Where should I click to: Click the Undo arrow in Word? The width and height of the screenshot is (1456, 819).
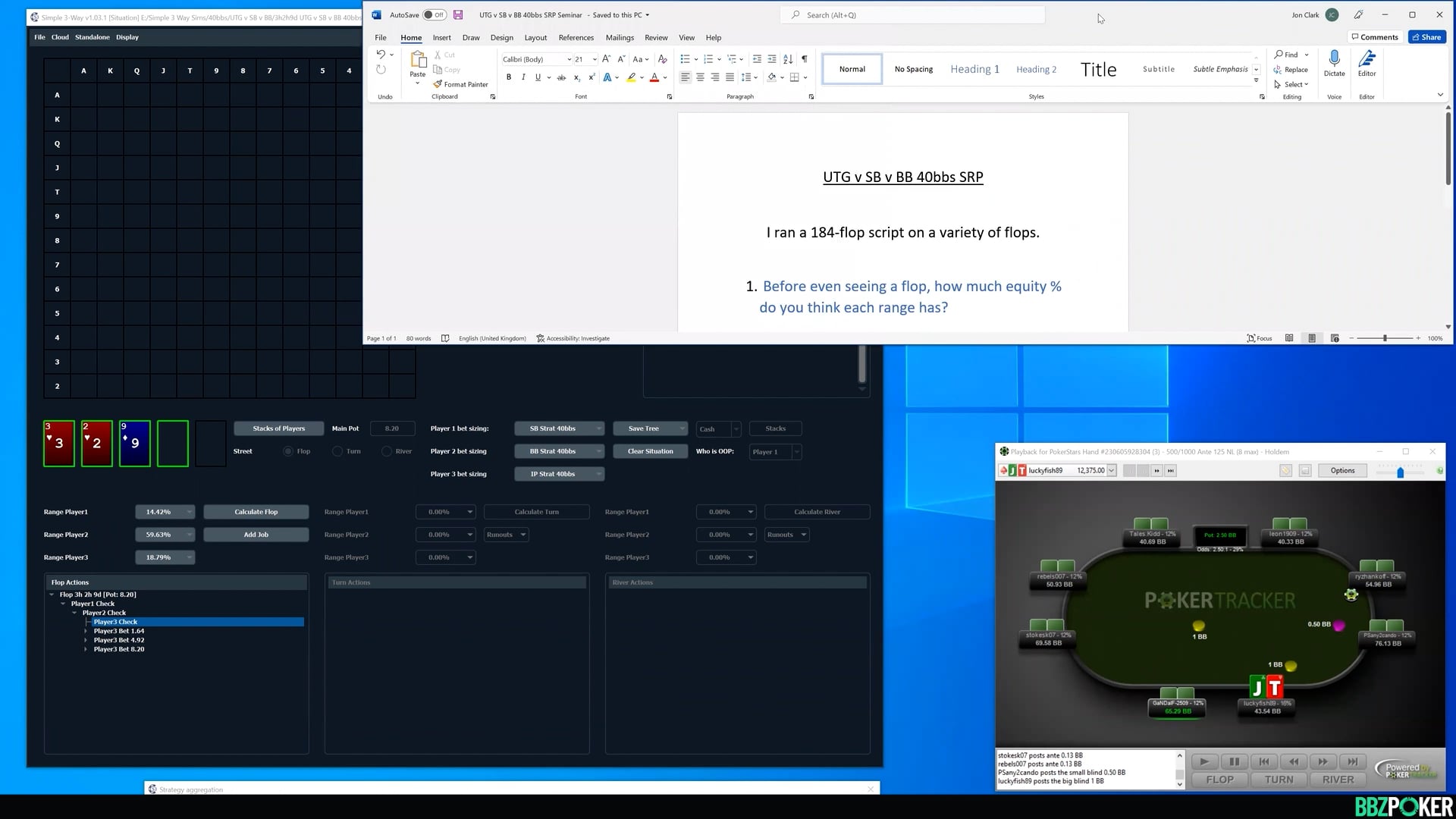(381, 55)
